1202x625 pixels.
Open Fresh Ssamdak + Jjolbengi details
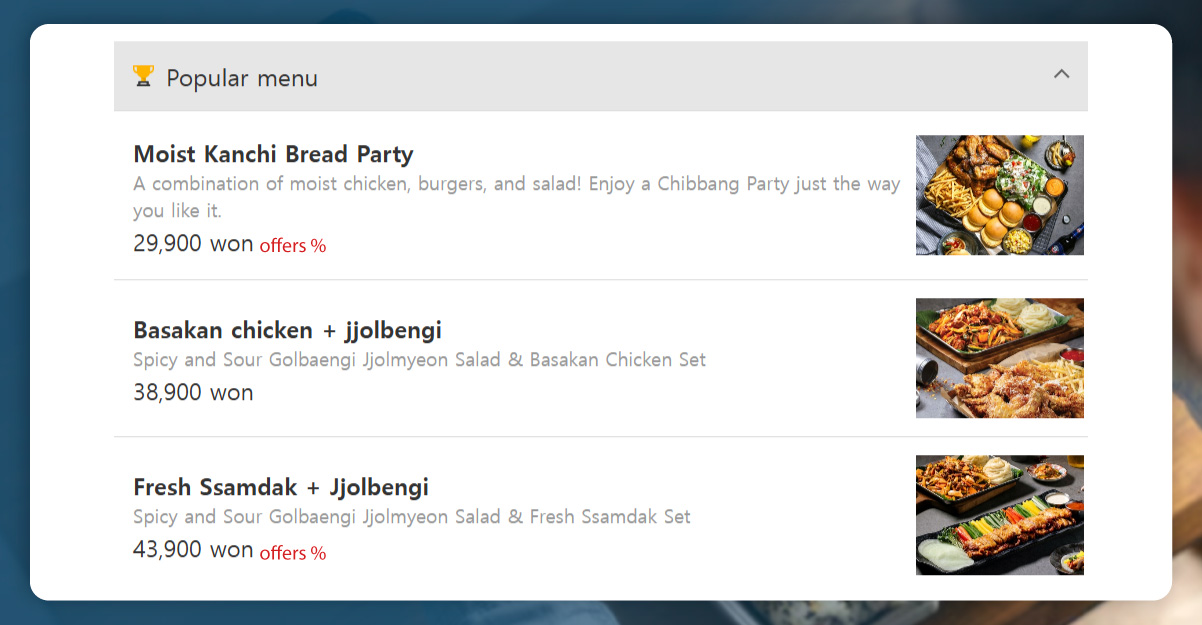(x=281, y=487)
